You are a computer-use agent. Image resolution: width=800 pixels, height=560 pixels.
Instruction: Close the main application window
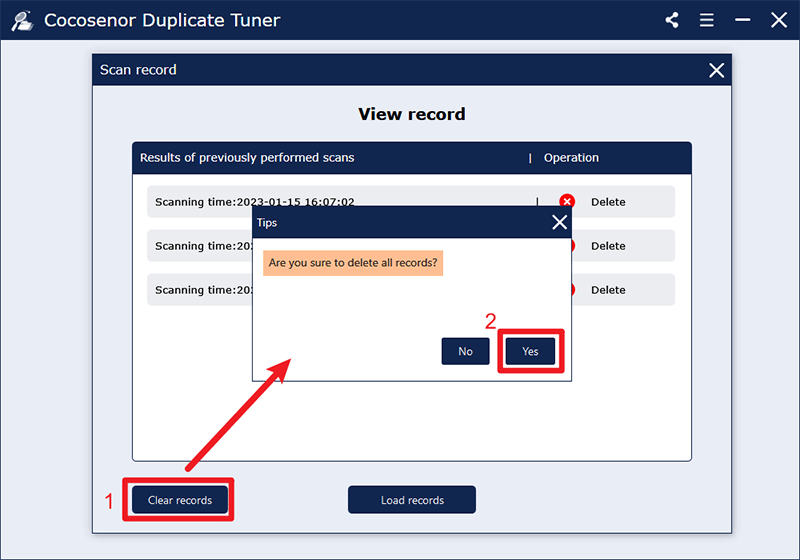(779, 20)
